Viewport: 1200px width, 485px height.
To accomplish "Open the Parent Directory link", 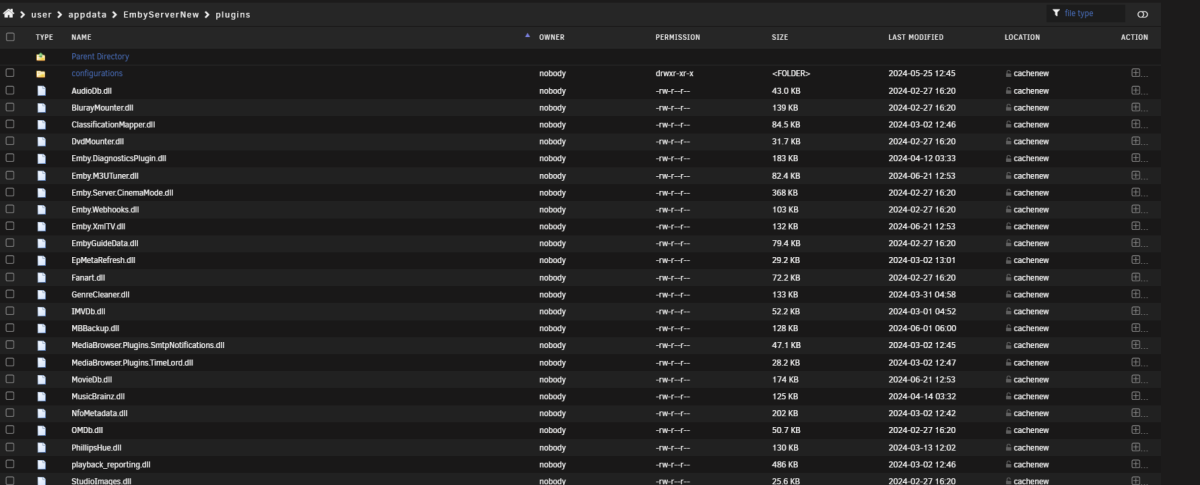I will pyautogui.click(x=100, y=57).
